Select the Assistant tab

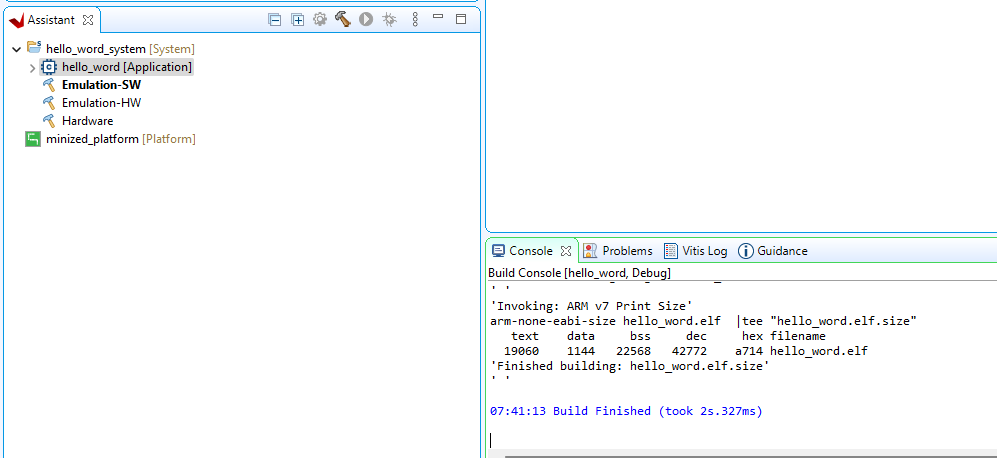51,20
